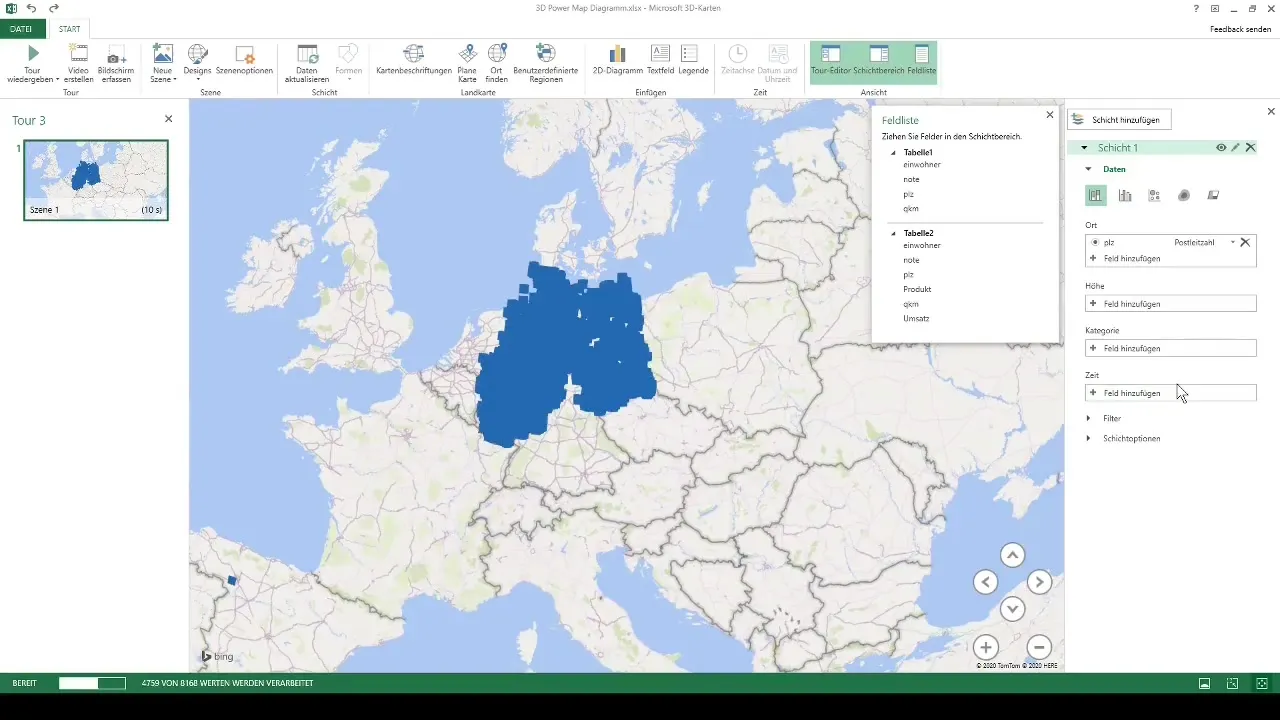
Task: Add a new scene with Neue Szene
Action: coord(162,63)
